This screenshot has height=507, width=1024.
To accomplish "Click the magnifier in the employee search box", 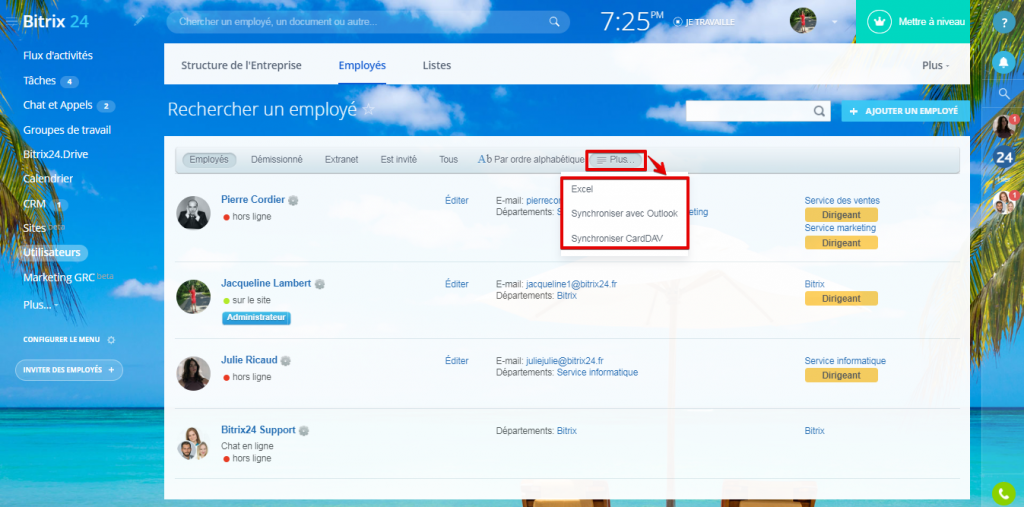I will (819, 111).
